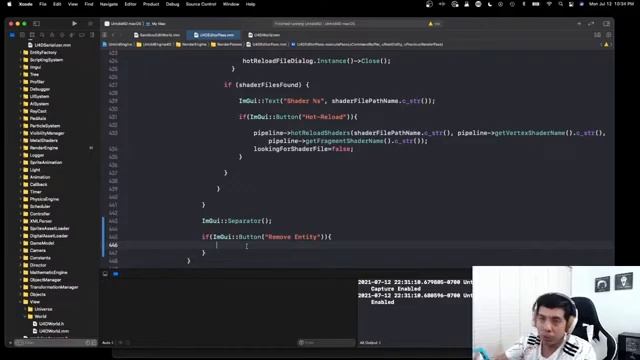Expand the Universe folder
The height and width of the screenshot is (360, 640).
25,309
